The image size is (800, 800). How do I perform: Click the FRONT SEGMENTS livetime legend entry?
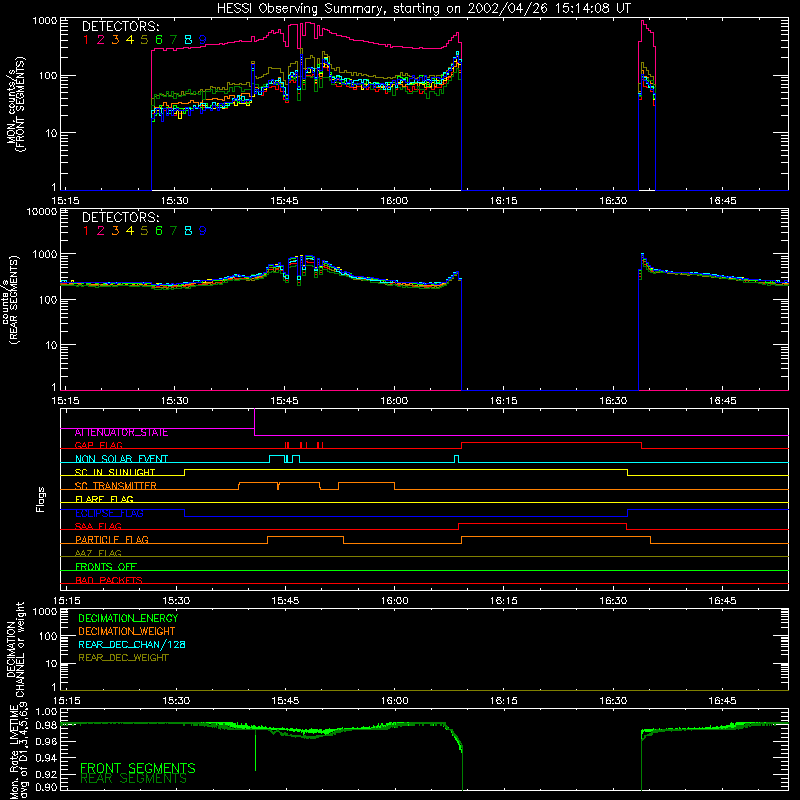[x=138, y=768]
